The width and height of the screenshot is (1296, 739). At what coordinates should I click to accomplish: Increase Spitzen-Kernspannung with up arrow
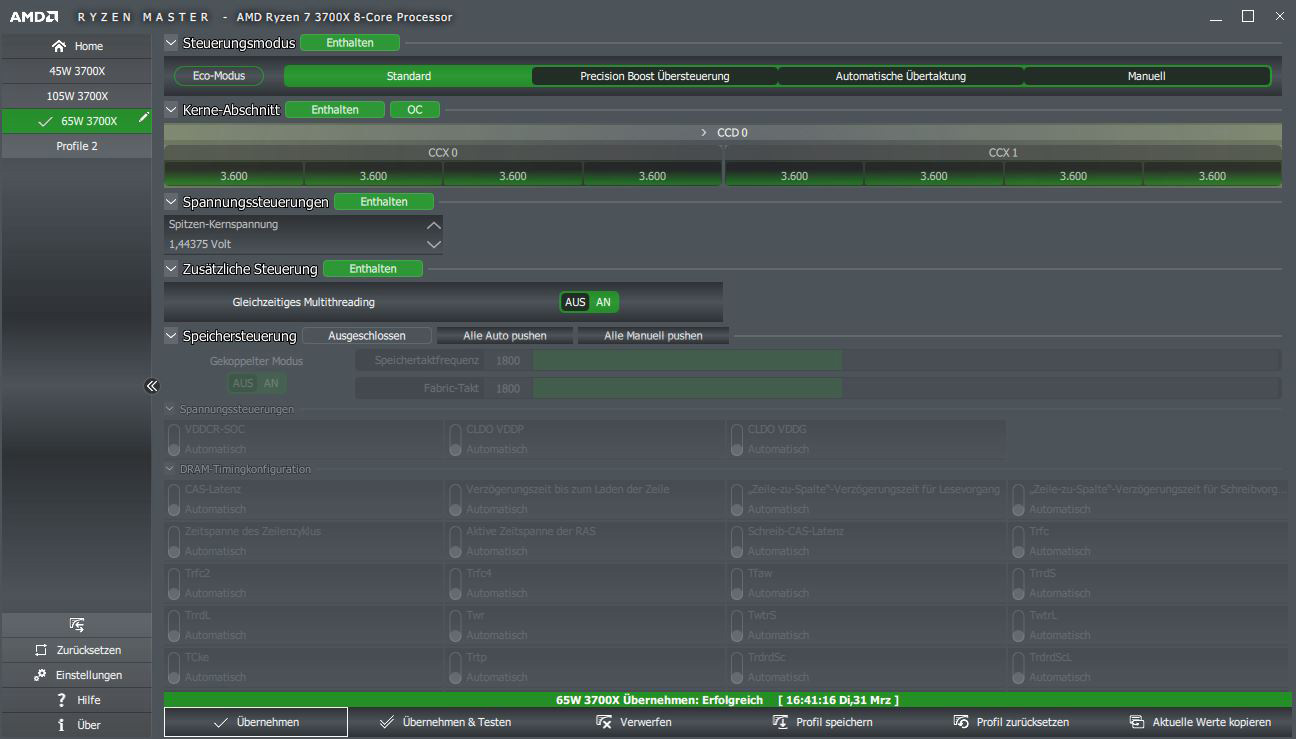point(434,225)
